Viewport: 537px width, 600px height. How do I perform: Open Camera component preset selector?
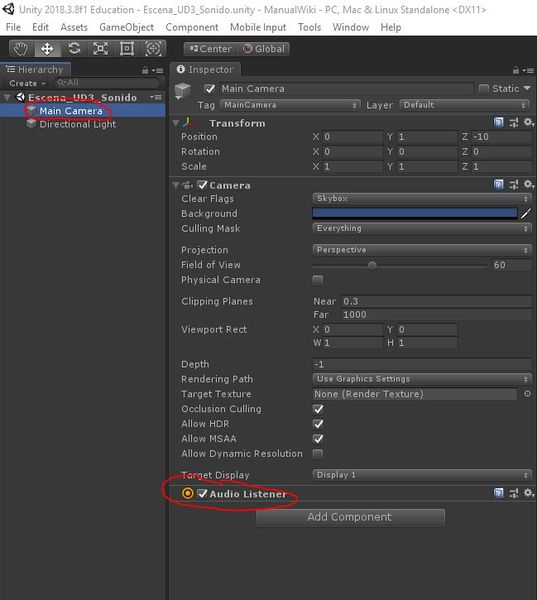click(514, 184)
